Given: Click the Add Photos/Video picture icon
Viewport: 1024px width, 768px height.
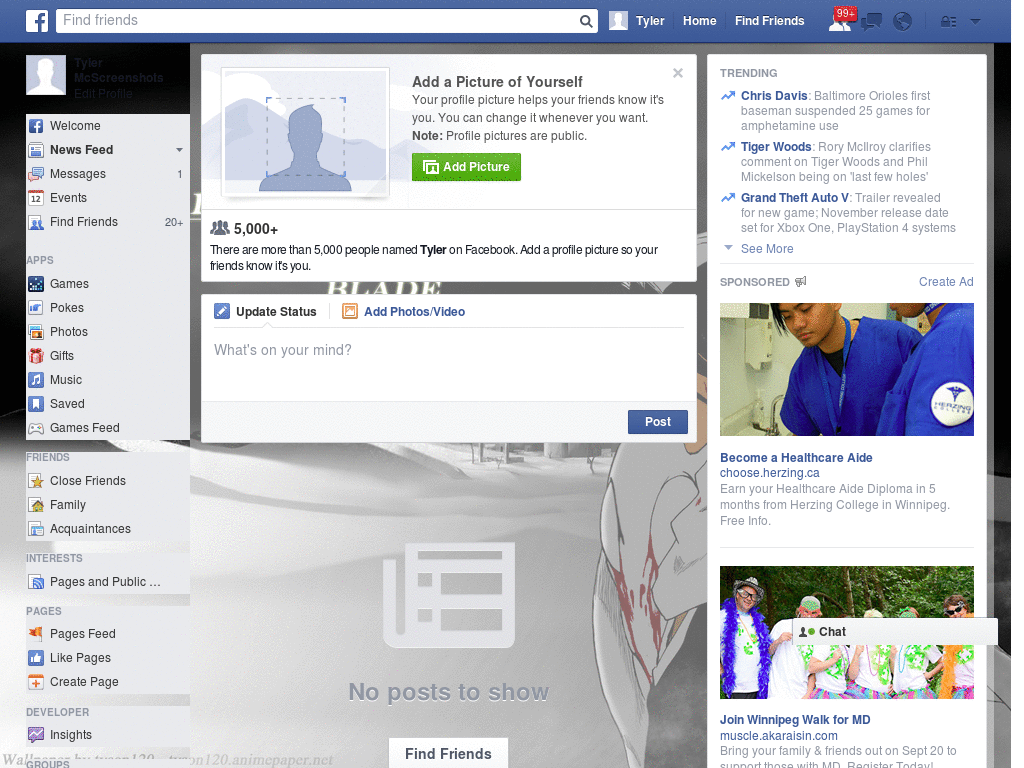Looking at the screenshot, I should tap(350, 312).
